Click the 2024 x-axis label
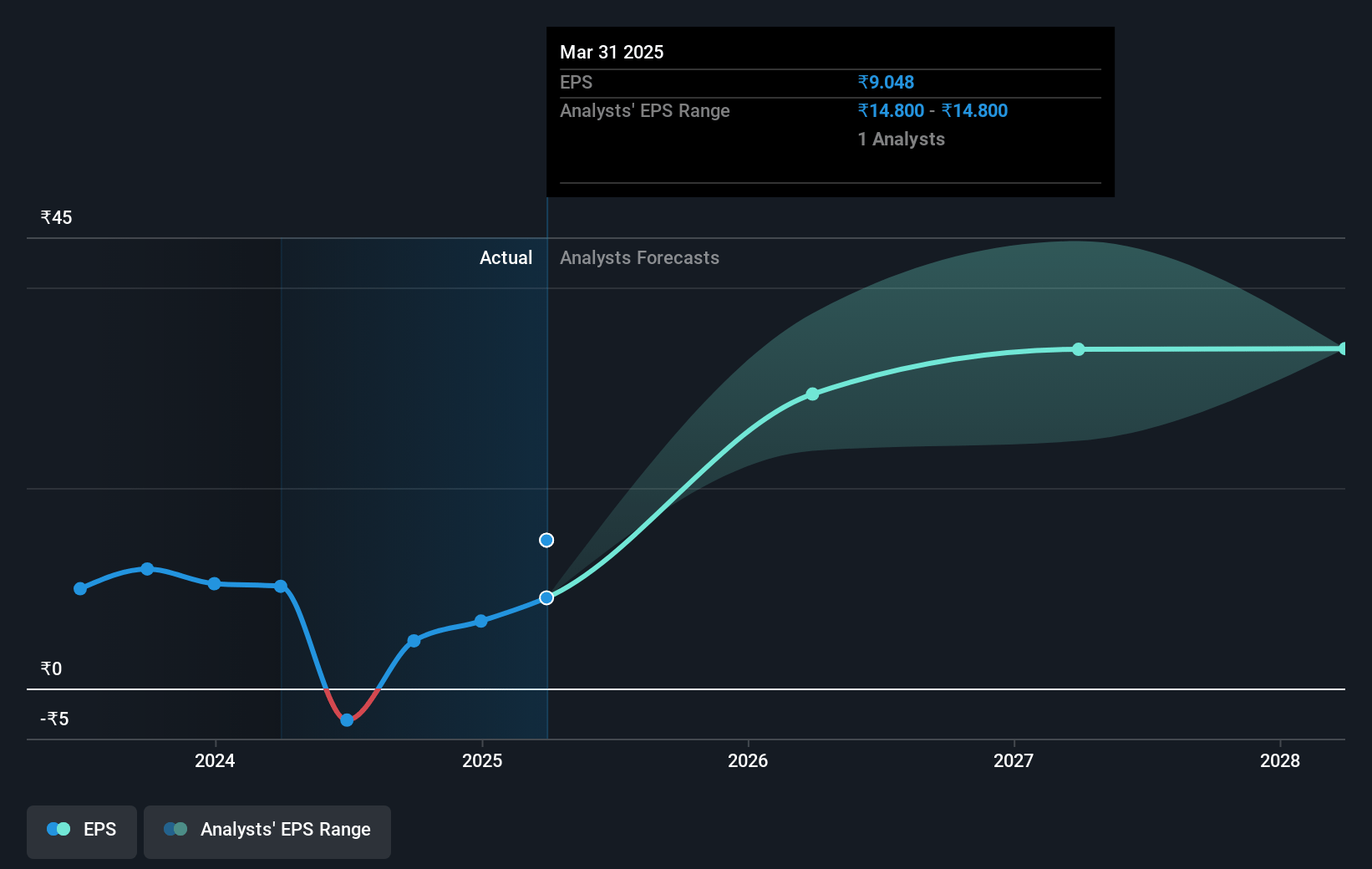Image resolution: width=1372 pixels, height=869 pixels. (x=215, y=761)
